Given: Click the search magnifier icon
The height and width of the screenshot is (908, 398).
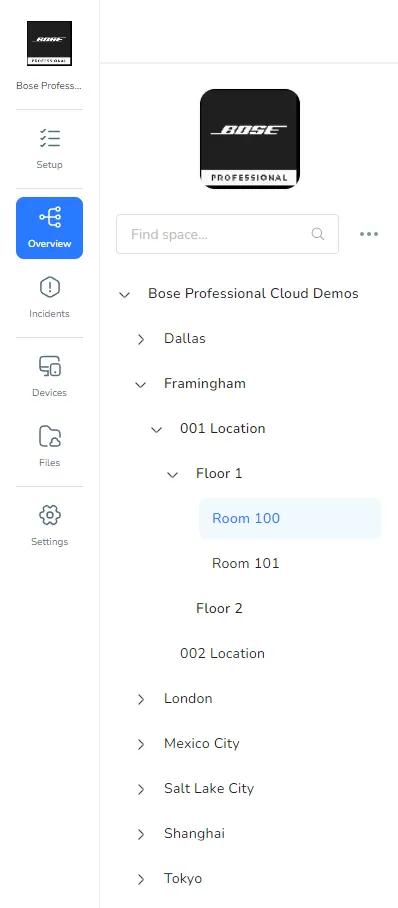Looking at the screenshot, I should click(317, 234).
